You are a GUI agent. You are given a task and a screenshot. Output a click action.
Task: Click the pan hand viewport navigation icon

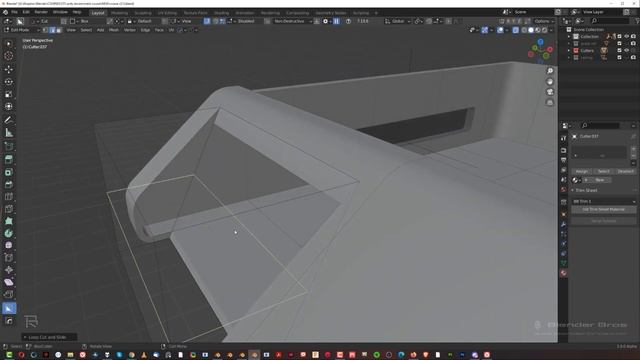pos(550,82)
